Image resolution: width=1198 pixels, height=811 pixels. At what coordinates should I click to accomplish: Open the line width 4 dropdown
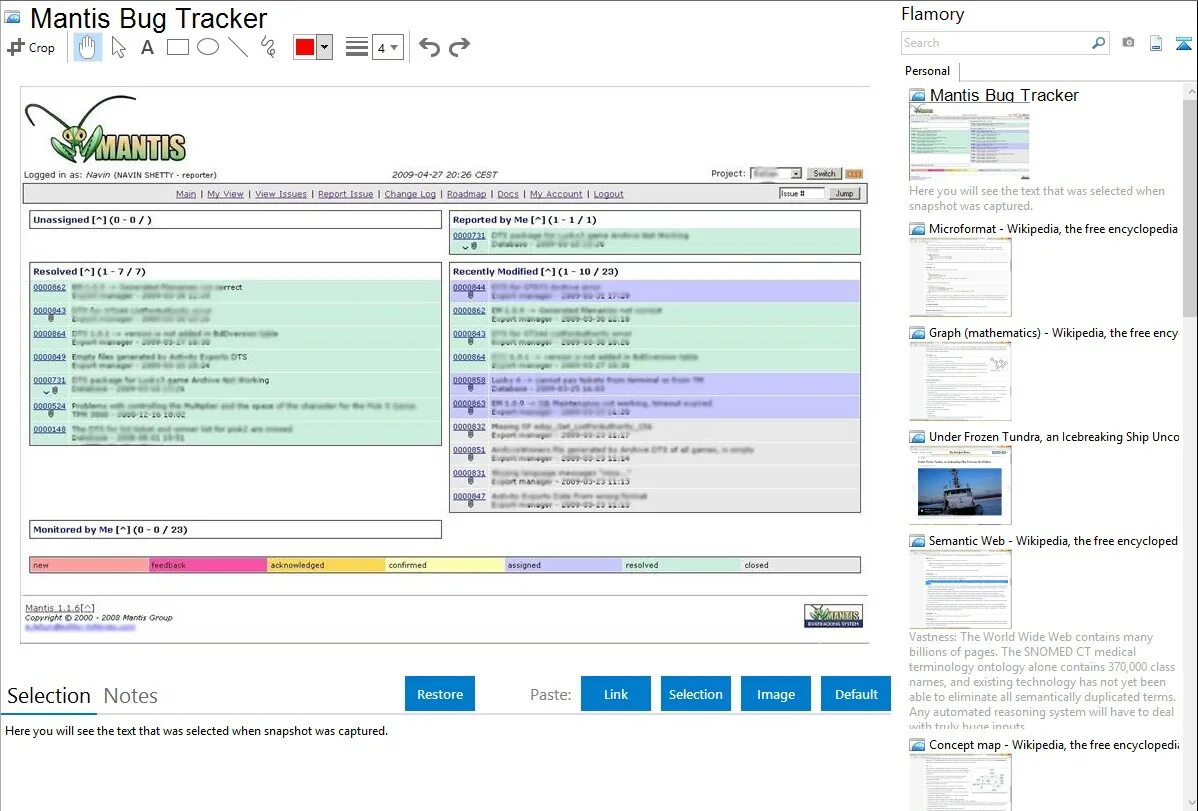(387, 48)
